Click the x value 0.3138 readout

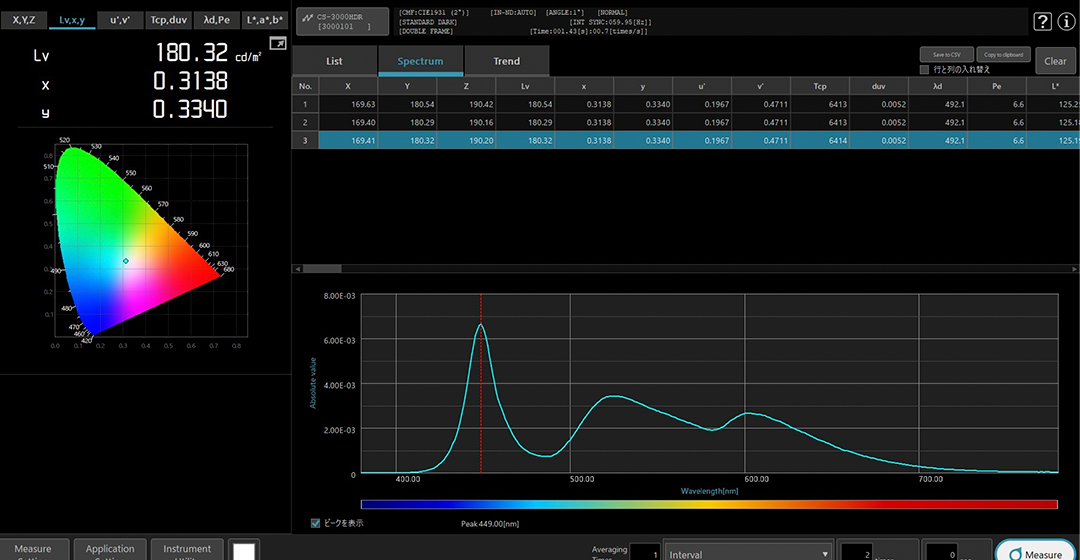click(190, 81)
